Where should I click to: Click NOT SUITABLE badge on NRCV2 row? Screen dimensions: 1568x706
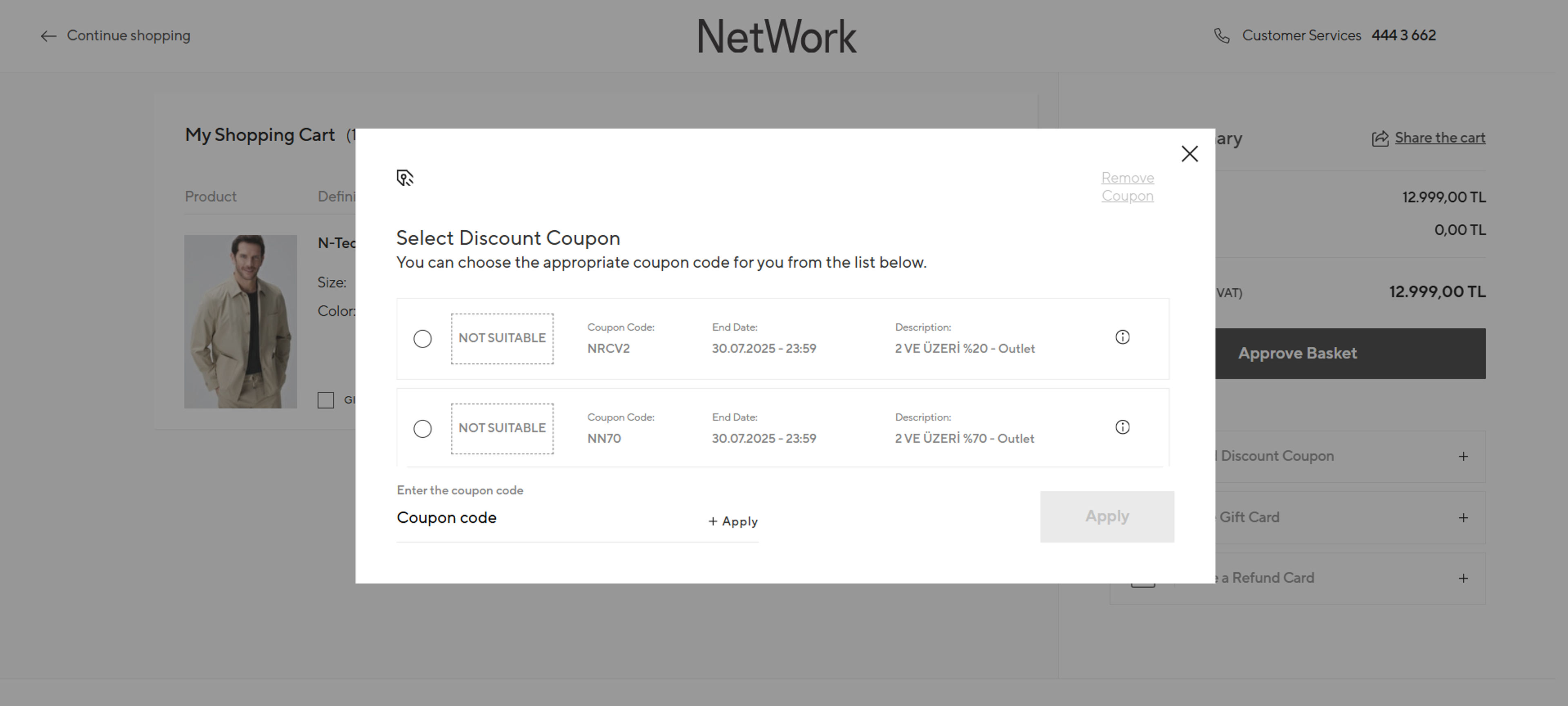[502, 339]
